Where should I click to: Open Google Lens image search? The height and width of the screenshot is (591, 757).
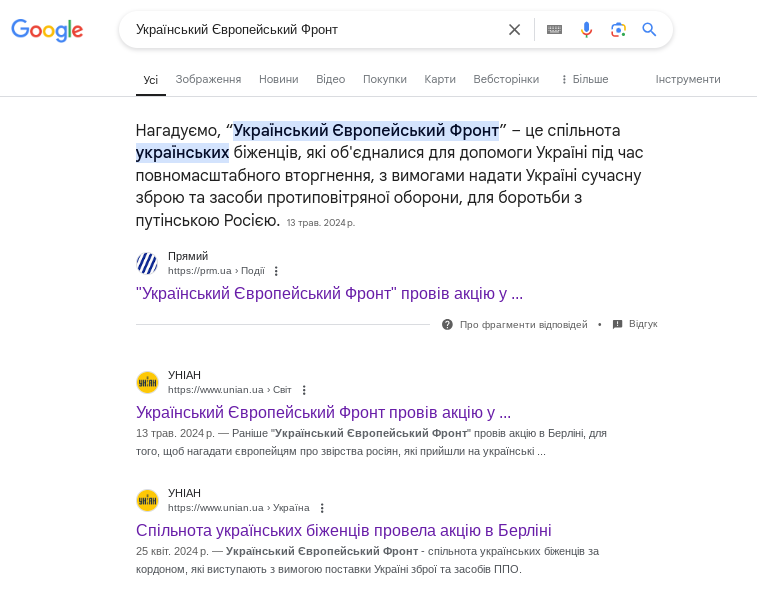618,30
